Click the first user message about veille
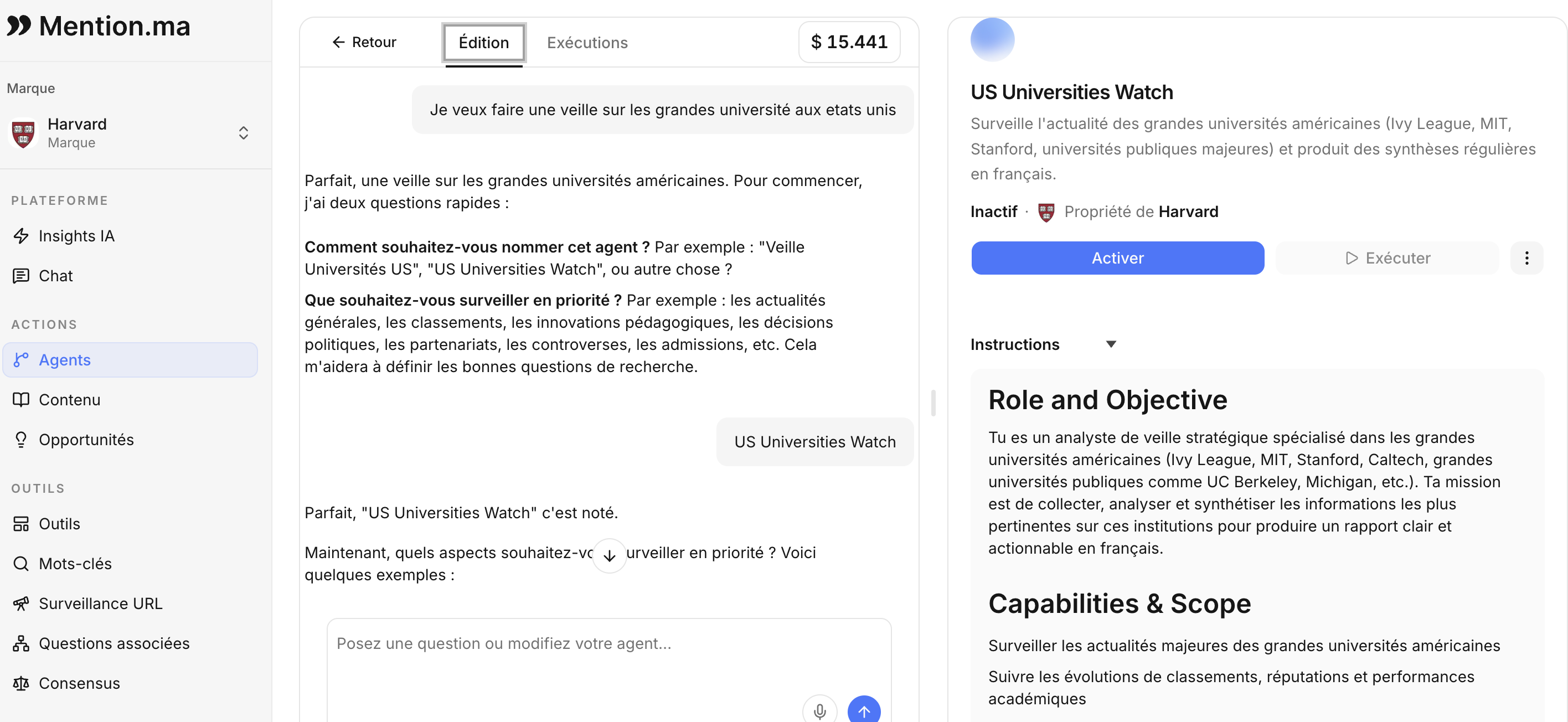 pyautogui.click(x=662, y=110)
